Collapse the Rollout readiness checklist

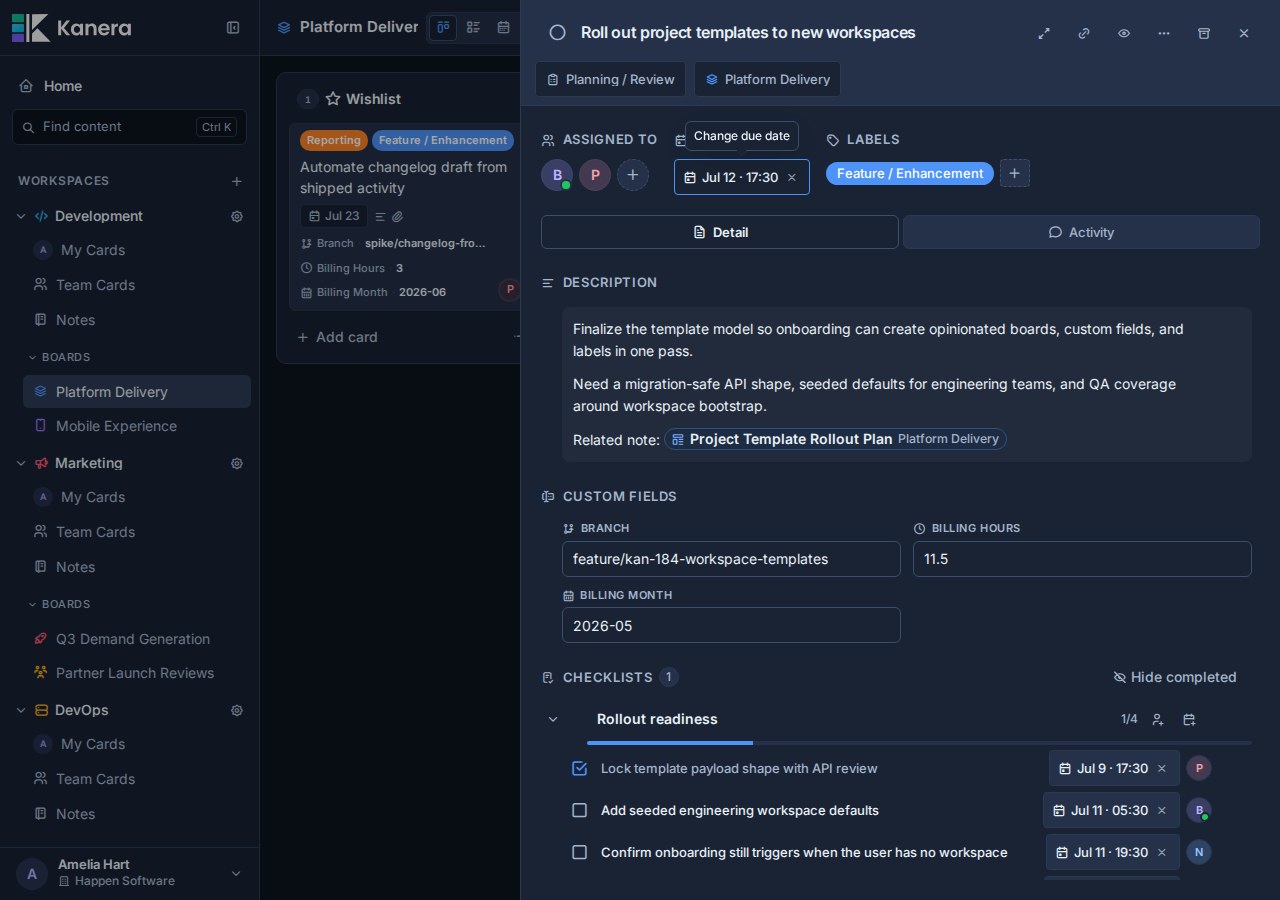553,719
